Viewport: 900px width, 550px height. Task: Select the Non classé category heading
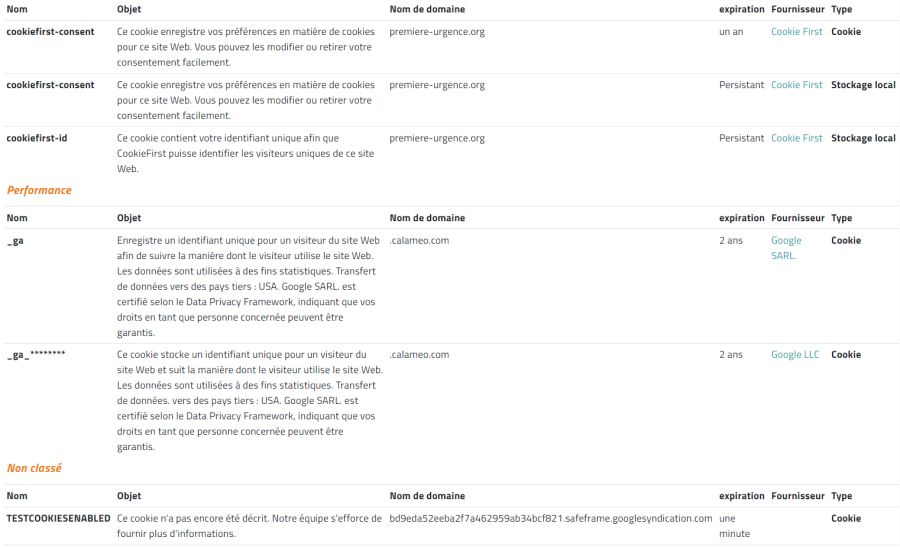[x=34, y=468]
